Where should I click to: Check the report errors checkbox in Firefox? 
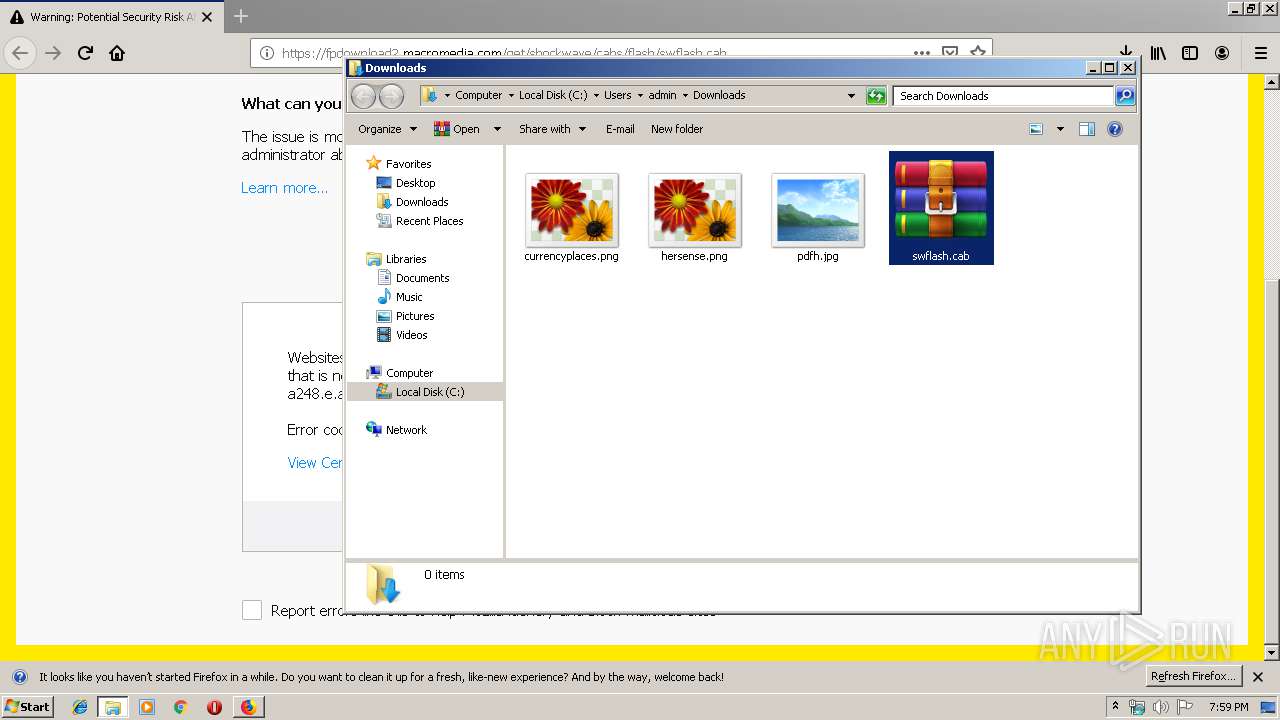pos(252,610)
